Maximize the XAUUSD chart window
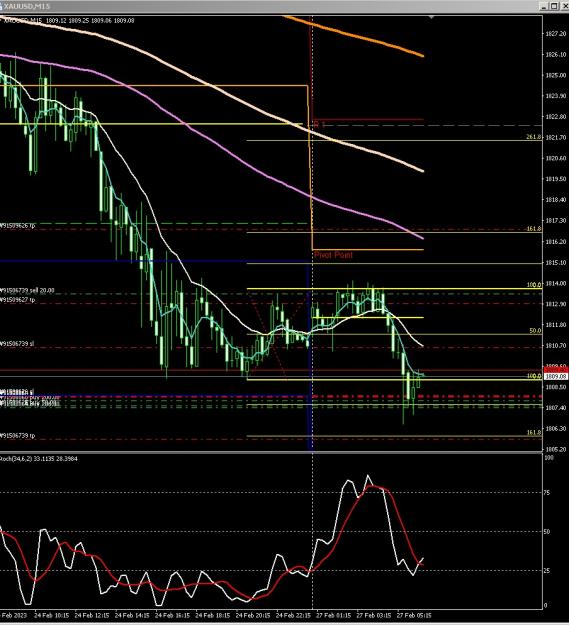The height and width of the screenshot is (625, 569). (555, 6)
